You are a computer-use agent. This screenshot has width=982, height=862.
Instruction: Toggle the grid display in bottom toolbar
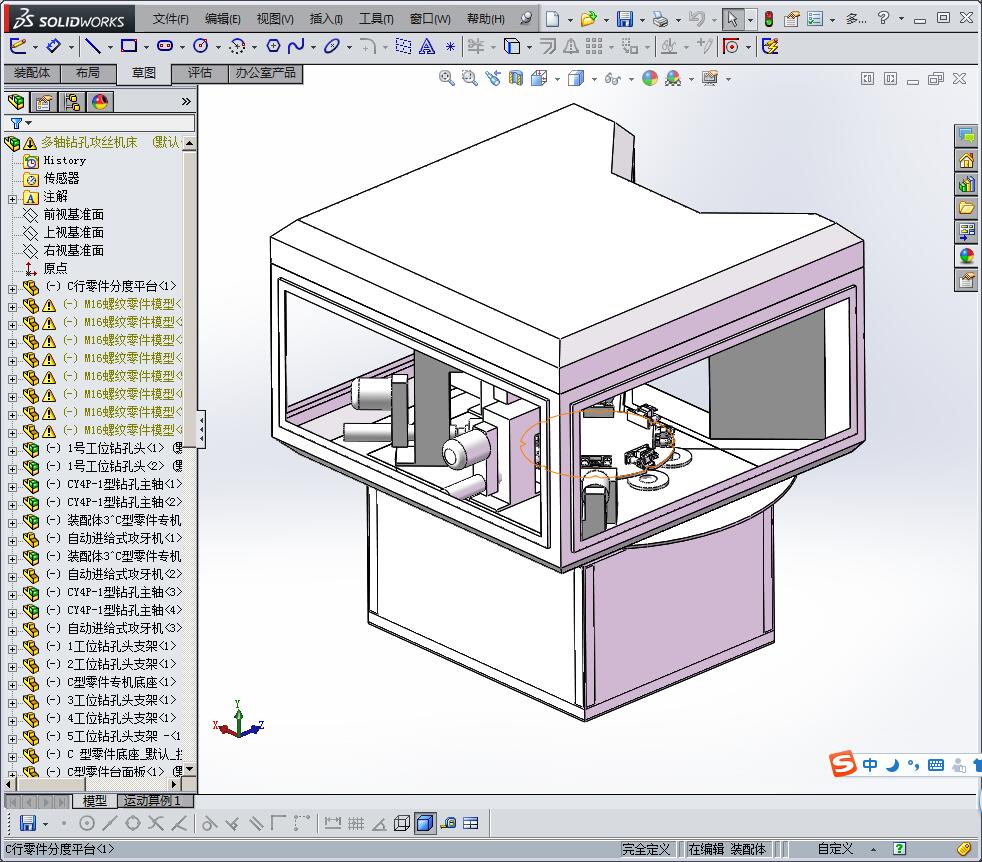(356, 823)
